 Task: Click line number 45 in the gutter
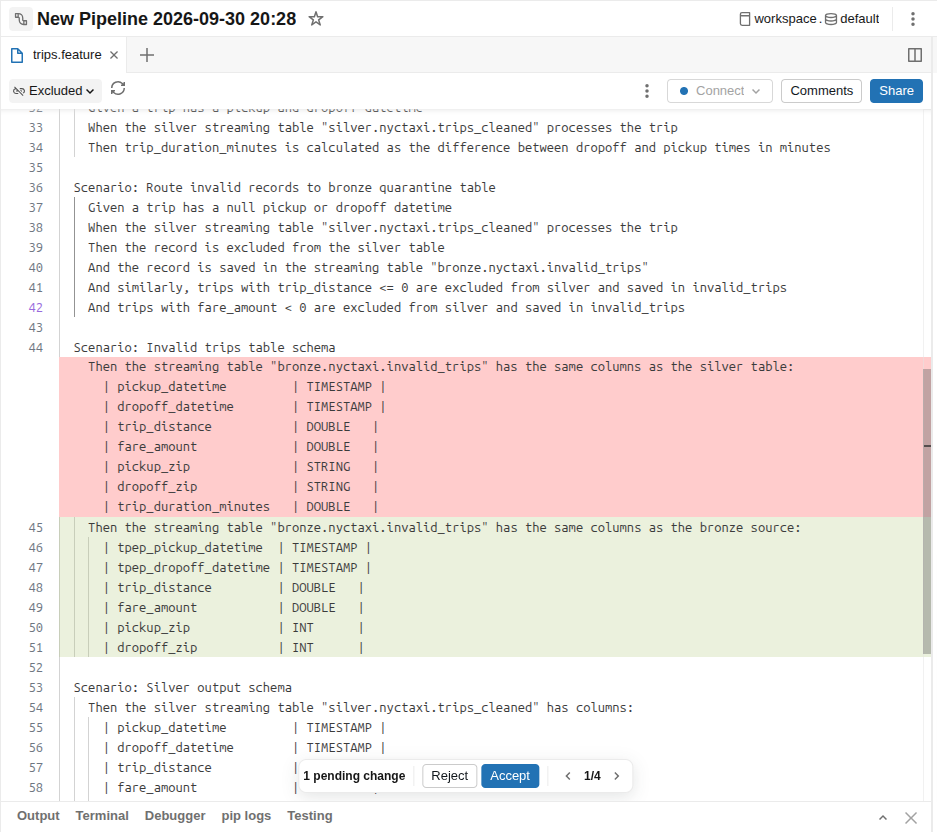[x=36, y=528]
